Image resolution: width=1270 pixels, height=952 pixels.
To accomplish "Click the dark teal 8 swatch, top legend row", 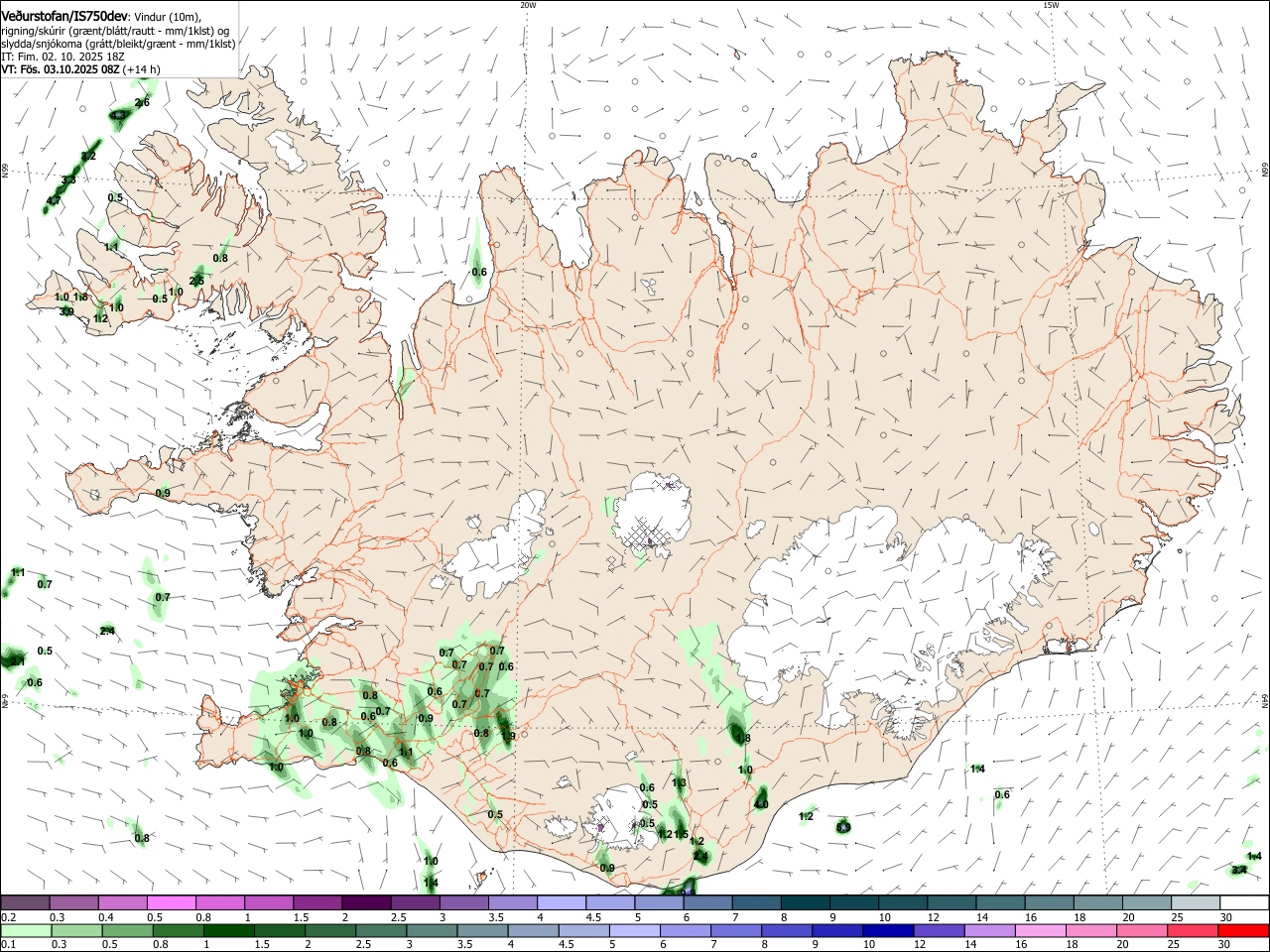I will (805, 903).
